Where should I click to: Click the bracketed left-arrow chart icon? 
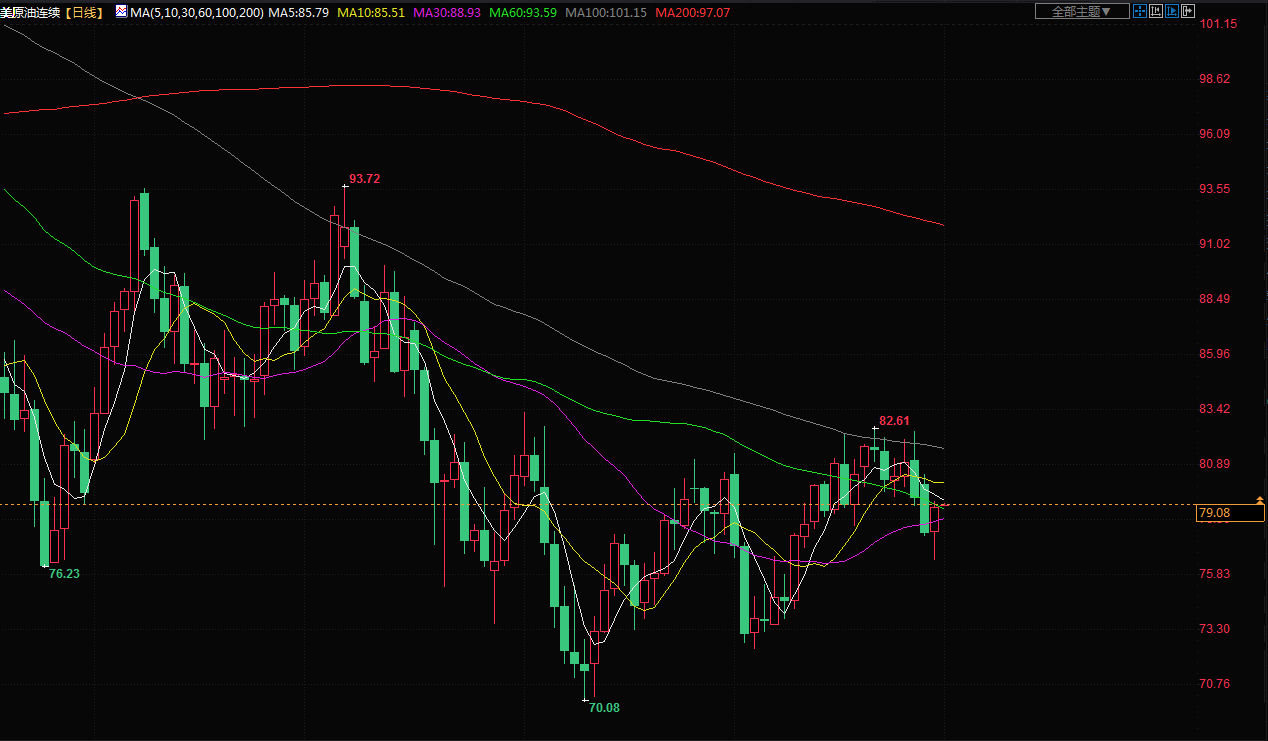1156,11
